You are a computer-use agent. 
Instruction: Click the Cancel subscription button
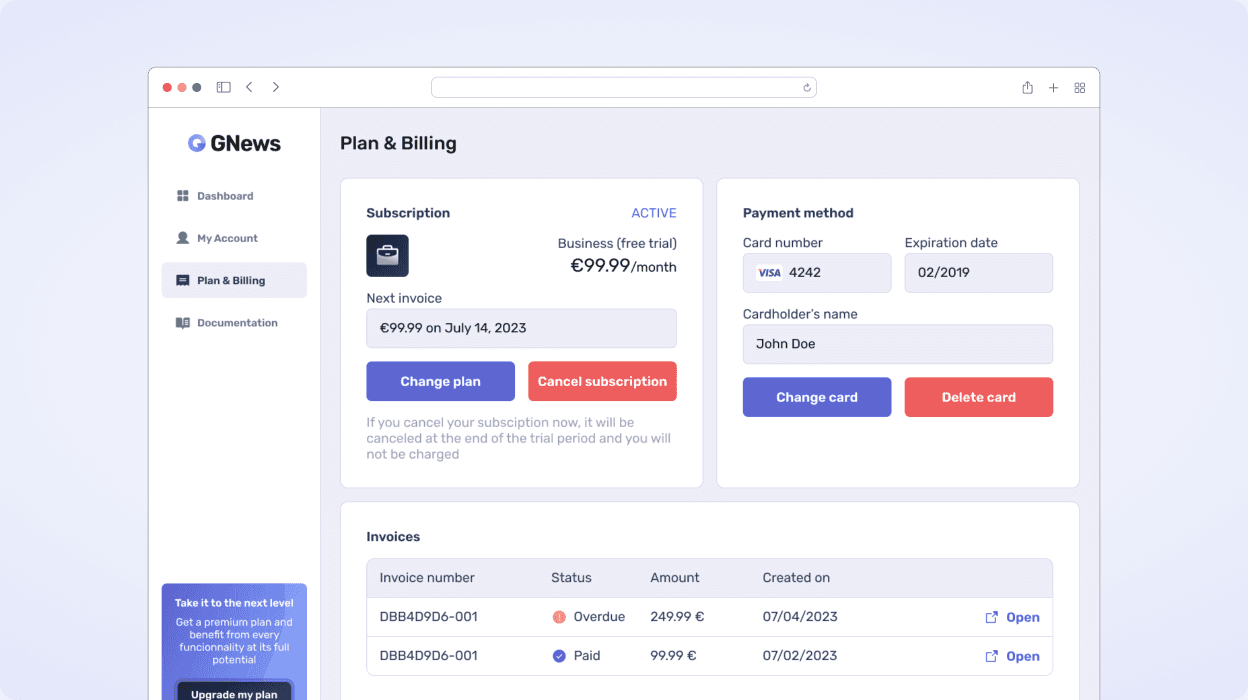pos(602,381)
